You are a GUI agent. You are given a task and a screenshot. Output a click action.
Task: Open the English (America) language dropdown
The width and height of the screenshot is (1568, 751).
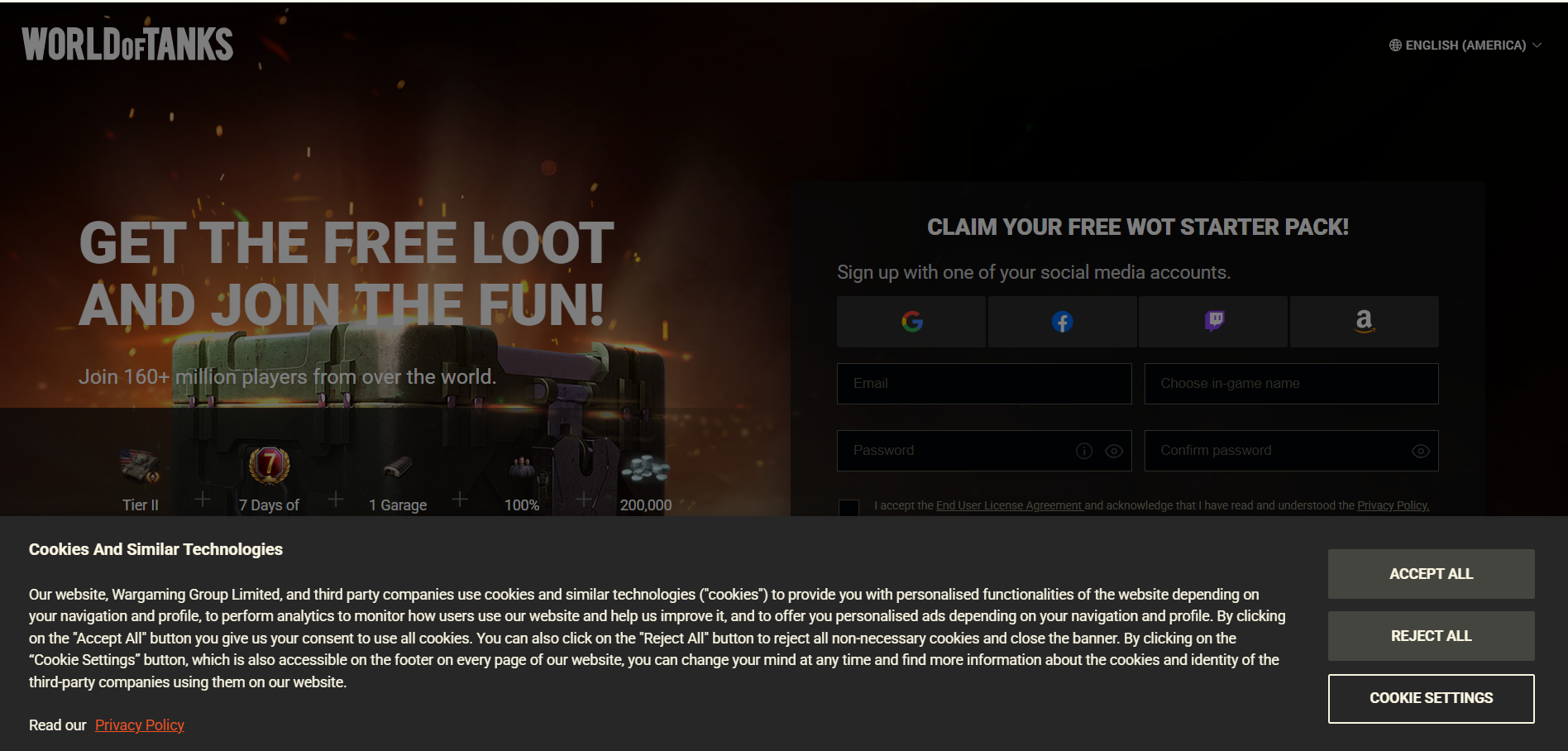pyautogui.click(x=1465, y=45)
